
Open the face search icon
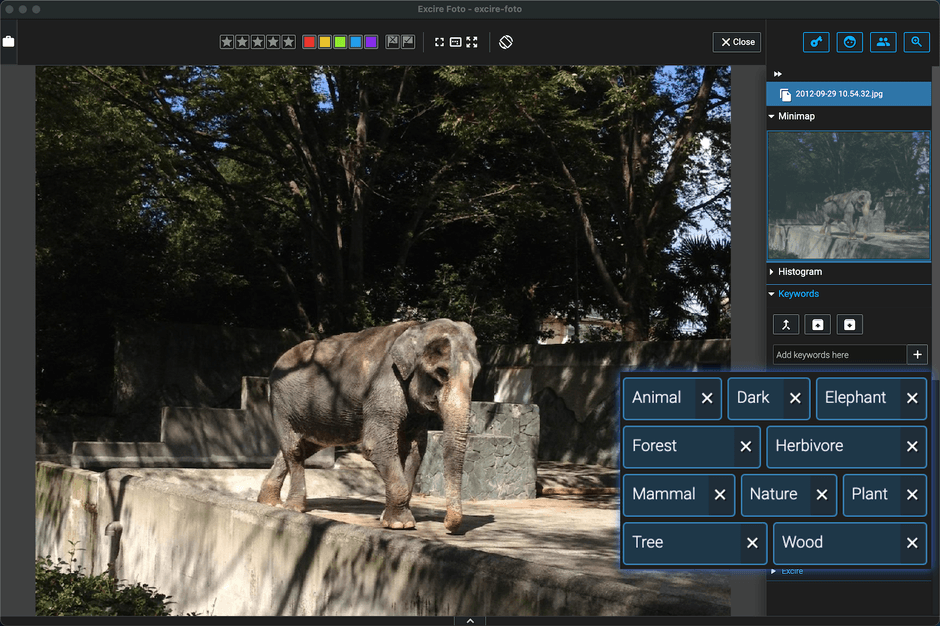point(849,42)
